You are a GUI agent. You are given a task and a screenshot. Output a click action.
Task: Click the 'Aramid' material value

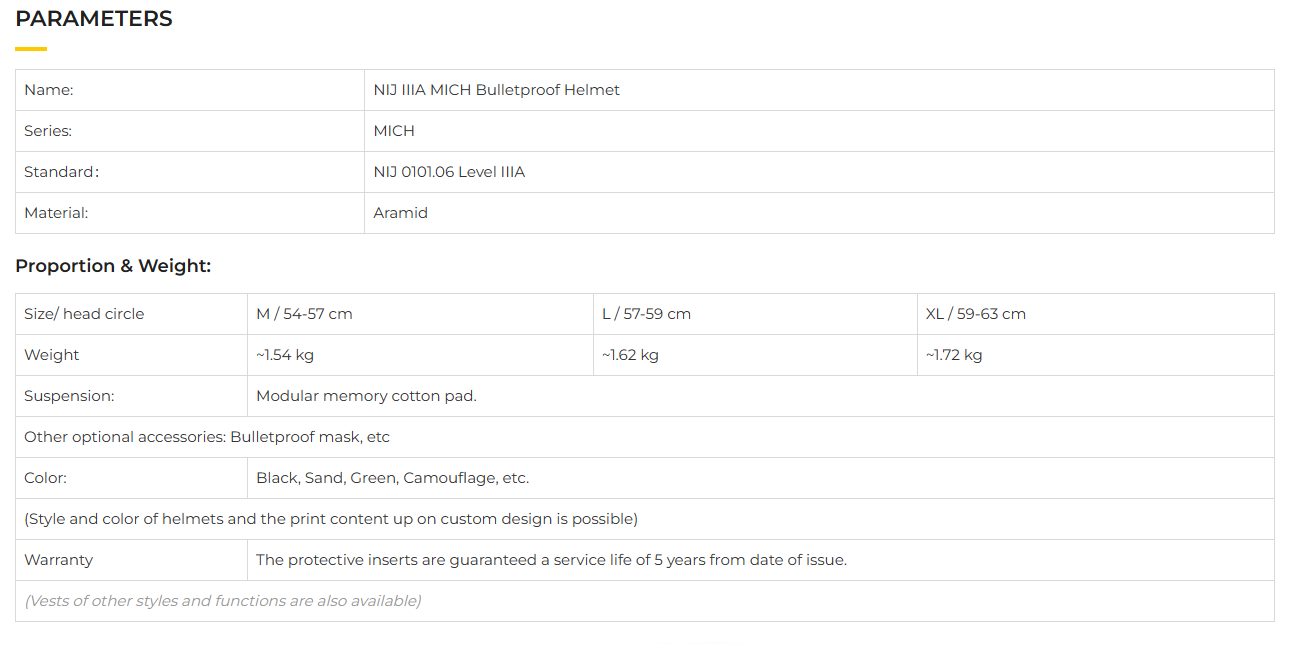400,213
